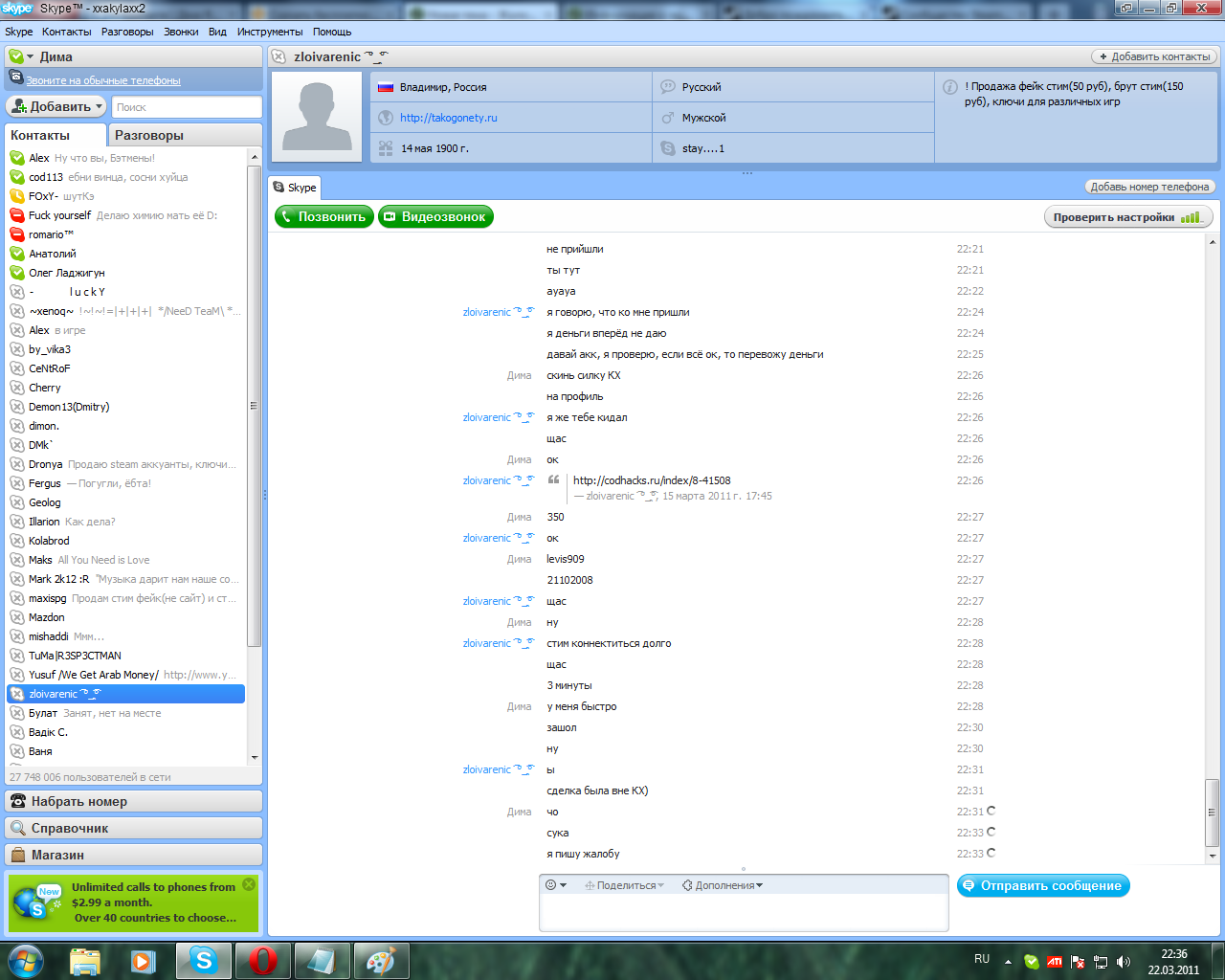Select contact Cherry
This screenshot has width=1225, height=980.
[x=125, y=388]
